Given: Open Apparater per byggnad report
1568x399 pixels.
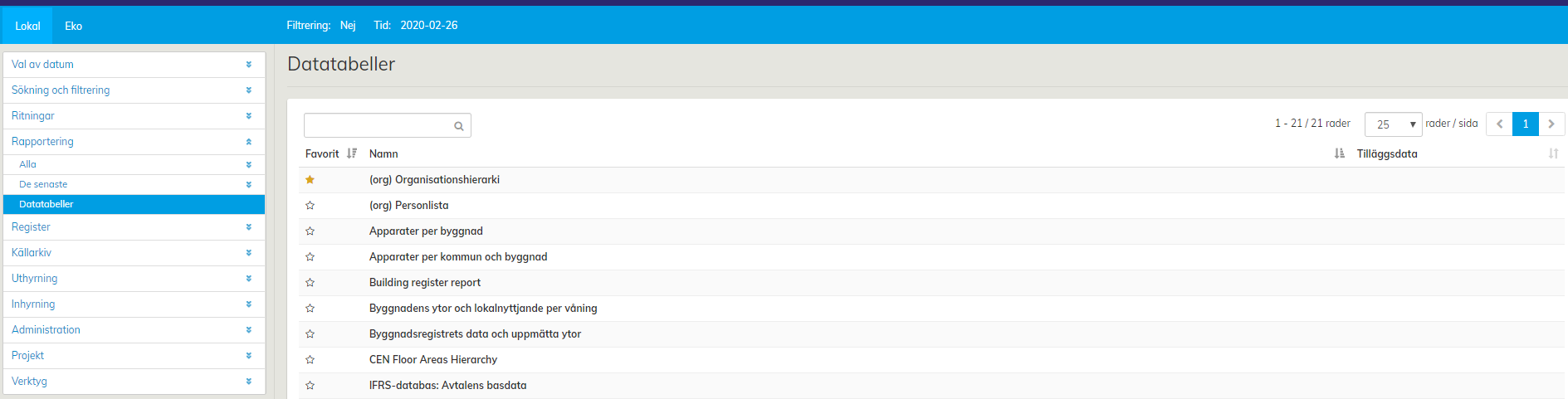Looking at the screenshot, I should pyautogui.click(x=426, y=231).
